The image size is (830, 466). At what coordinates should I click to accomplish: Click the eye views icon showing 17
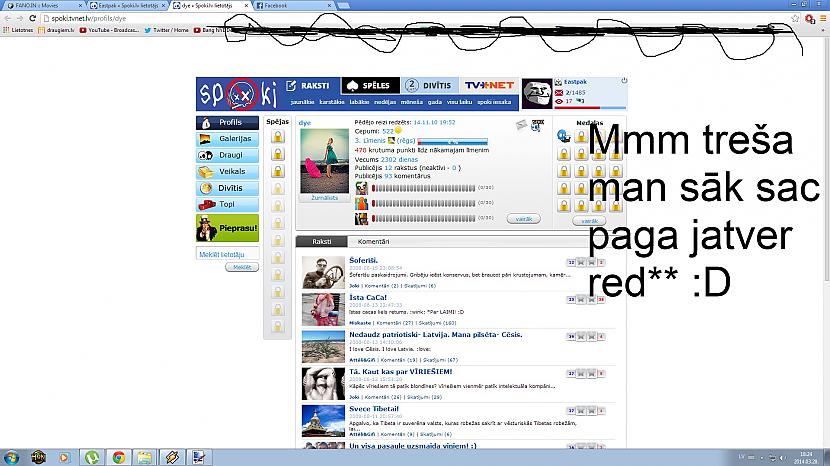point(559,101)
